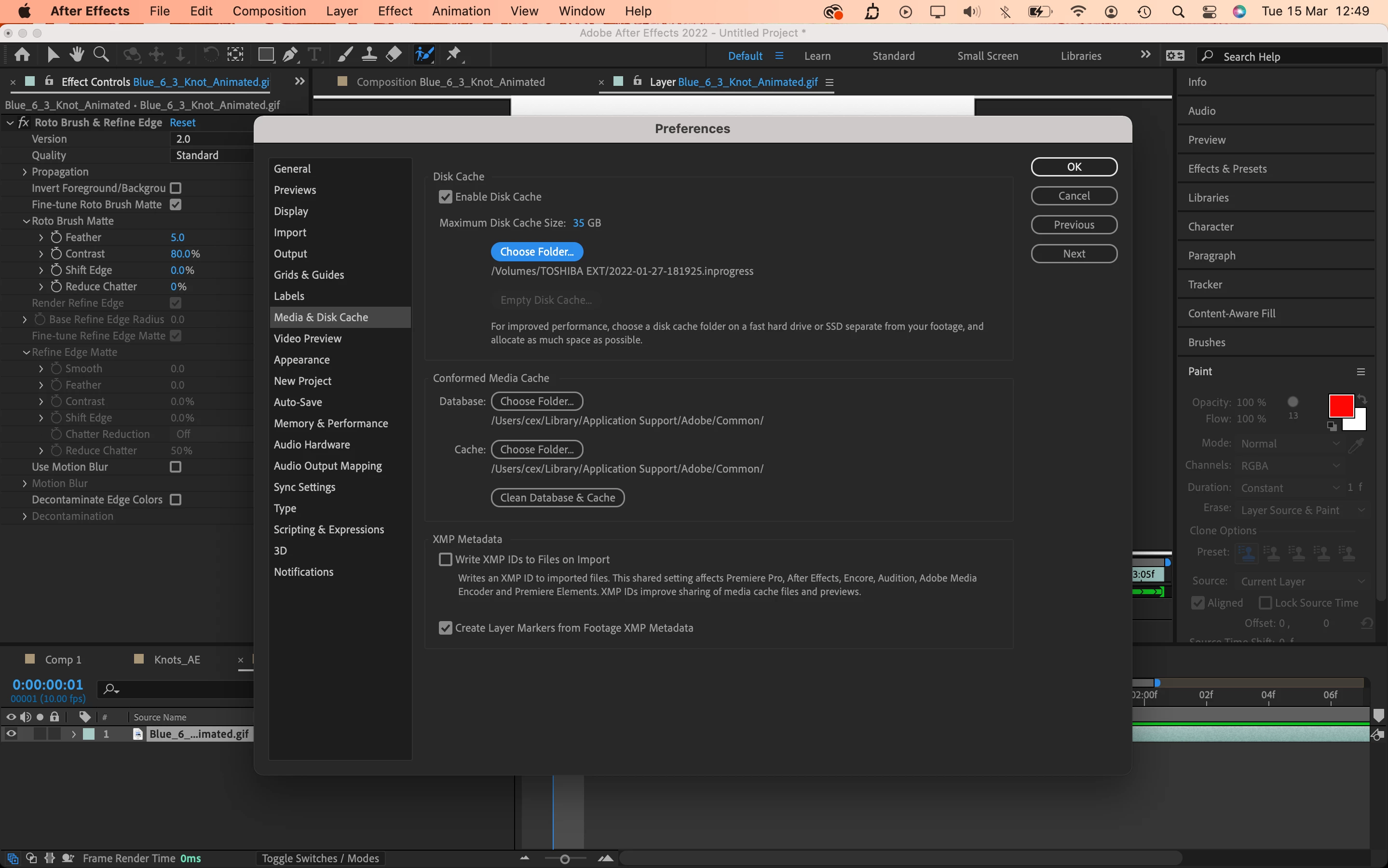The image size is (1388, 868).
Task: Click Clean Database & Cache button
Action: click(558, 498)
